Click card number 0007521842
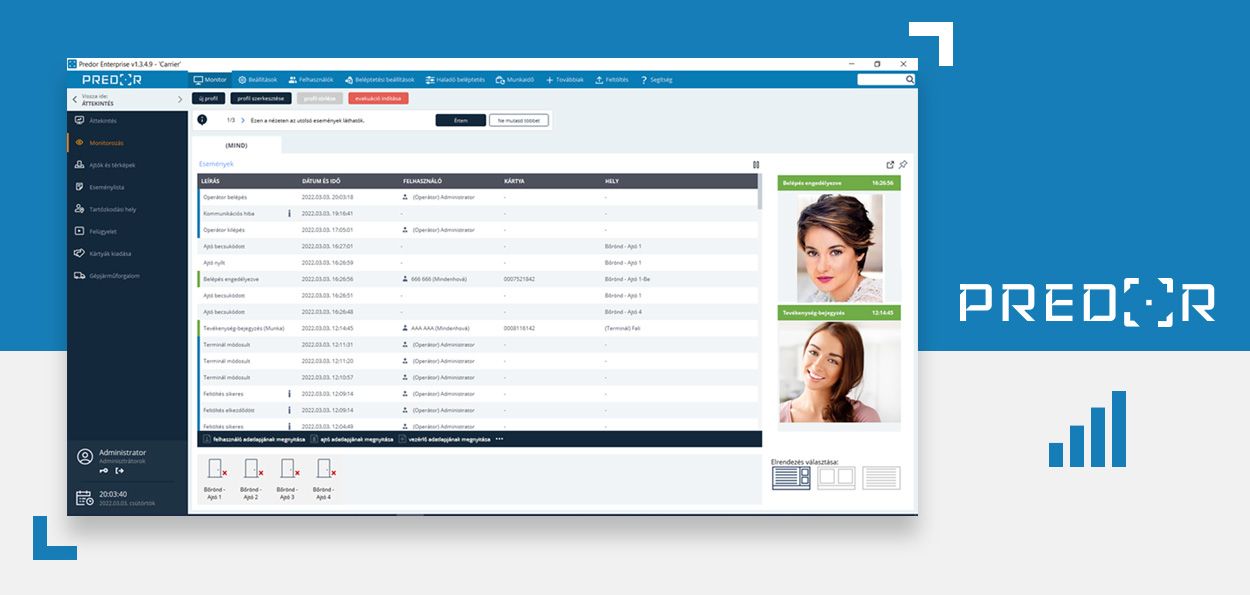Screen dimensions: 1250x595 click(x=519, y=279)
